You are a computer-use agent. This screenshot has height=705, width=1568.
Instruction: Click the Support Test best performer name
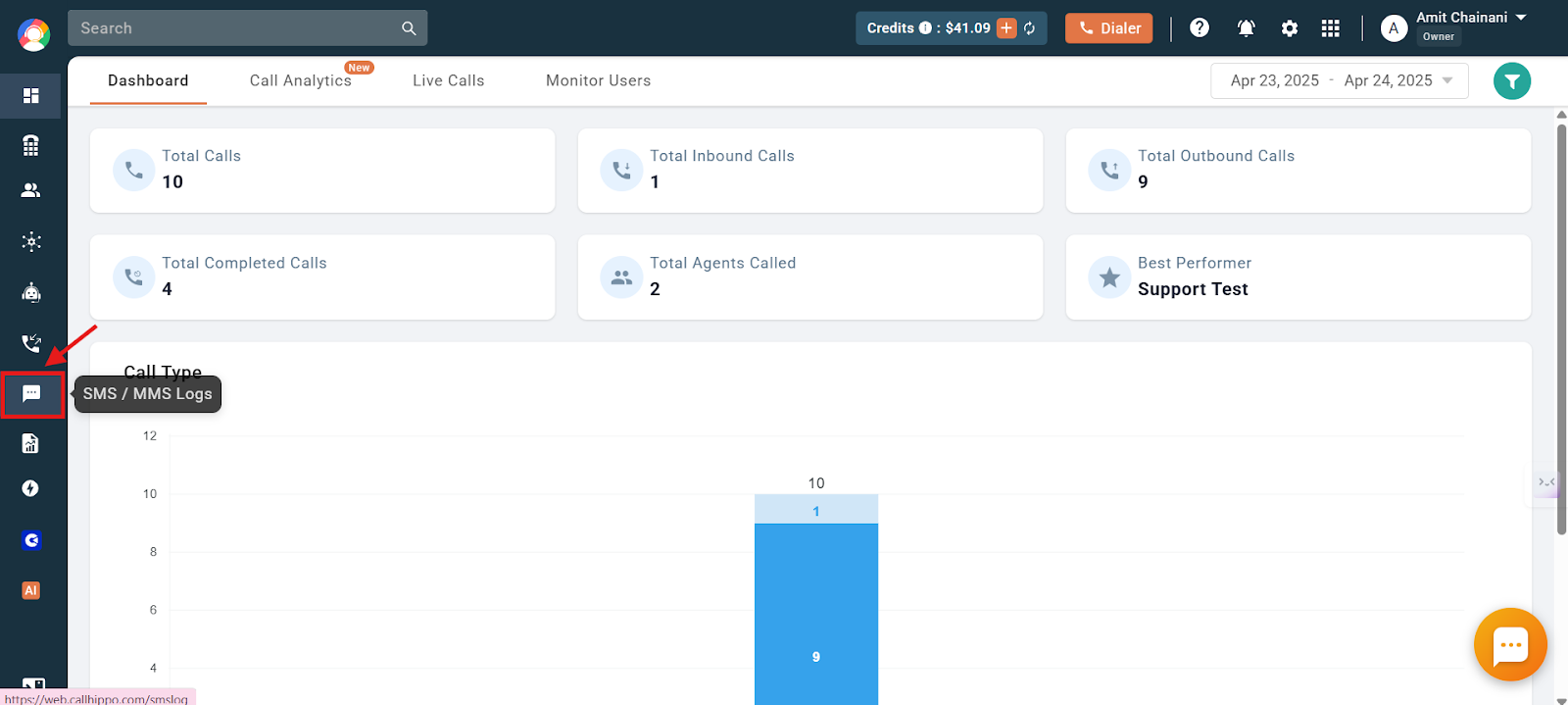(x=1193, y=289)
